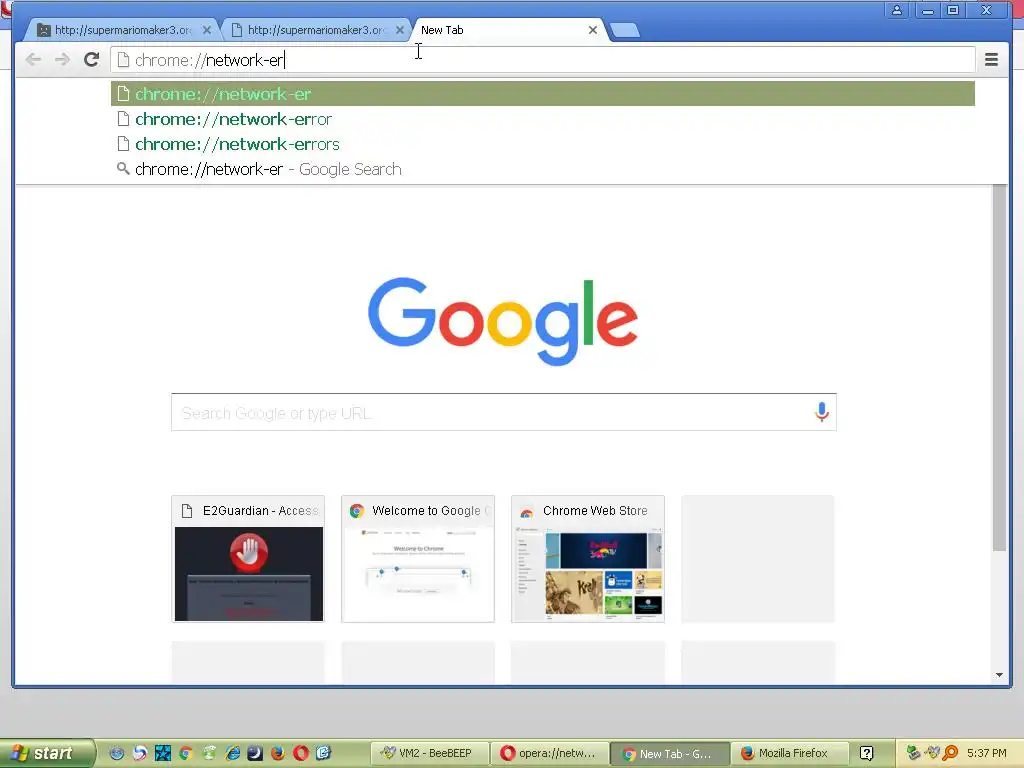The width and height of the screenshot is (1024, 768).
Task: Switch to VM2 - BeeBEEP taskbar button
Action: point(430,753)
